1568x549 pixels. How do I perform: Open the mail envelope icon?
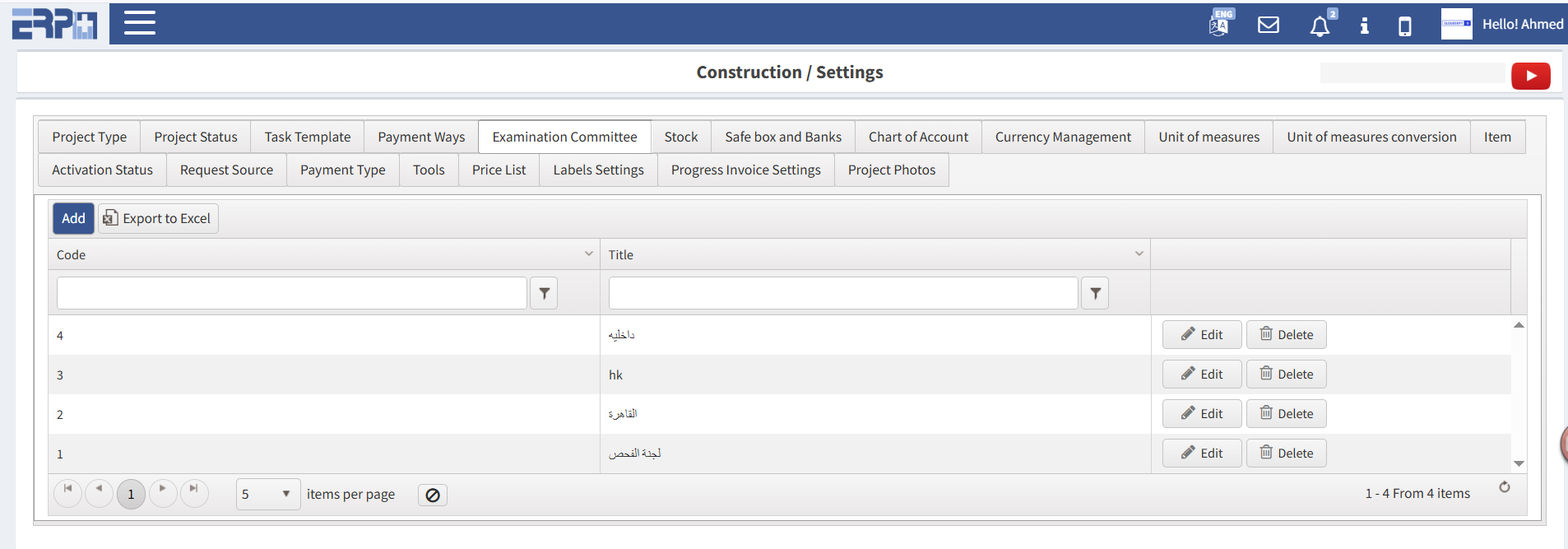click(x=1269, y=25)
